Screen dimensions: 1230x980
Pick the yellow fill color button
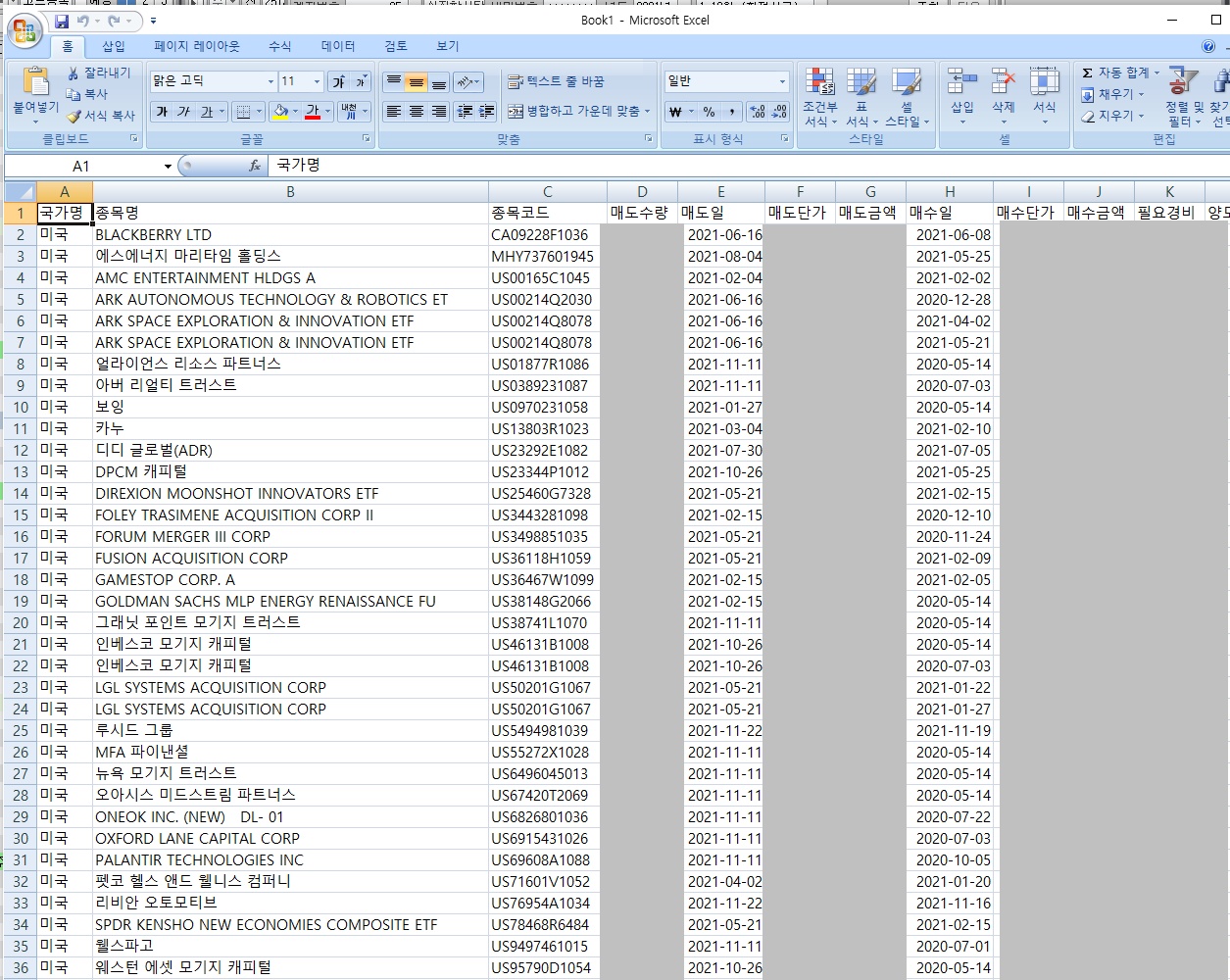[280, 112]
